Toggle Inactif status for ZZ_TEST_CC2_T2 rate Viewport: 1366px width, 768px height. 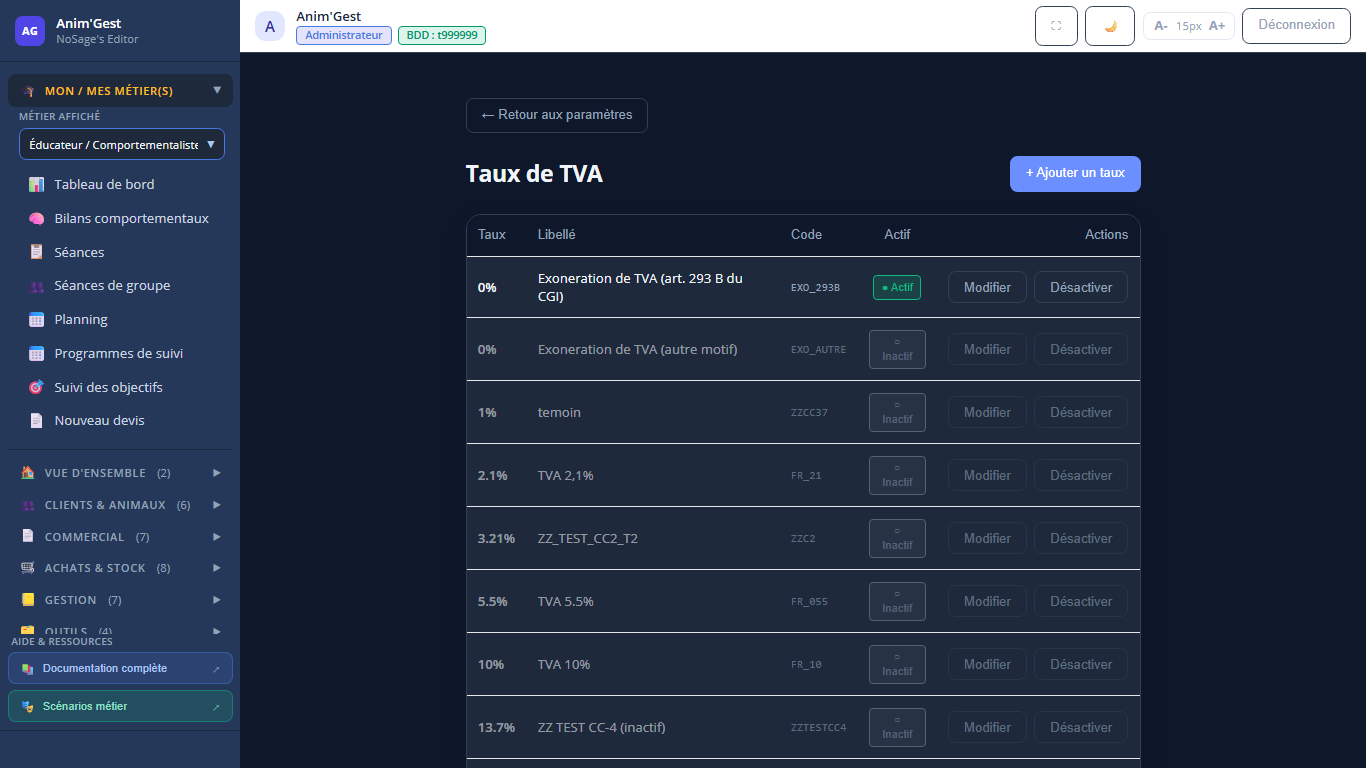897,539
